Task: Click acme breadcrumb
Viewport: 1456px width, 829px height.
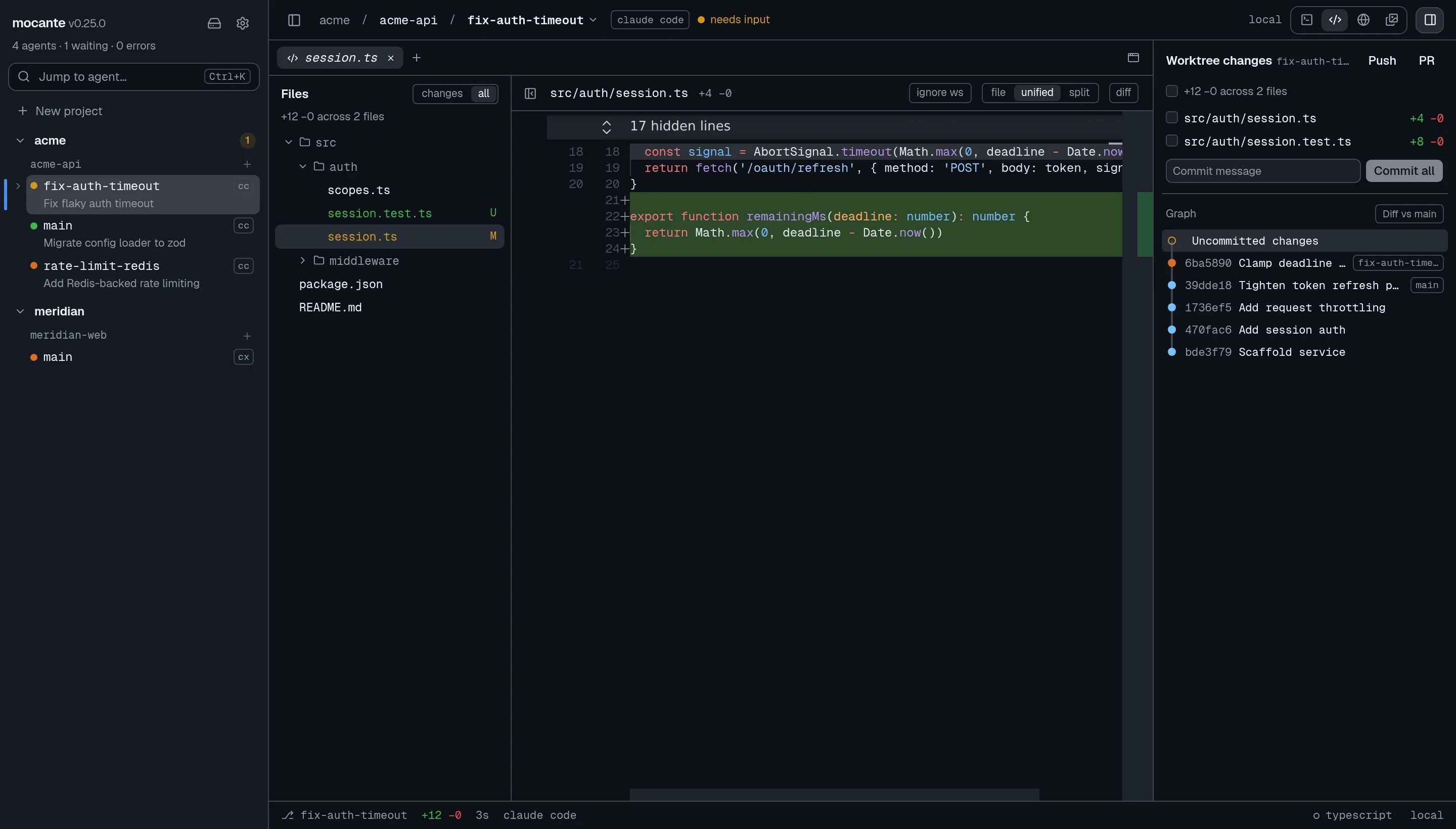Action: tap(334, 20)
